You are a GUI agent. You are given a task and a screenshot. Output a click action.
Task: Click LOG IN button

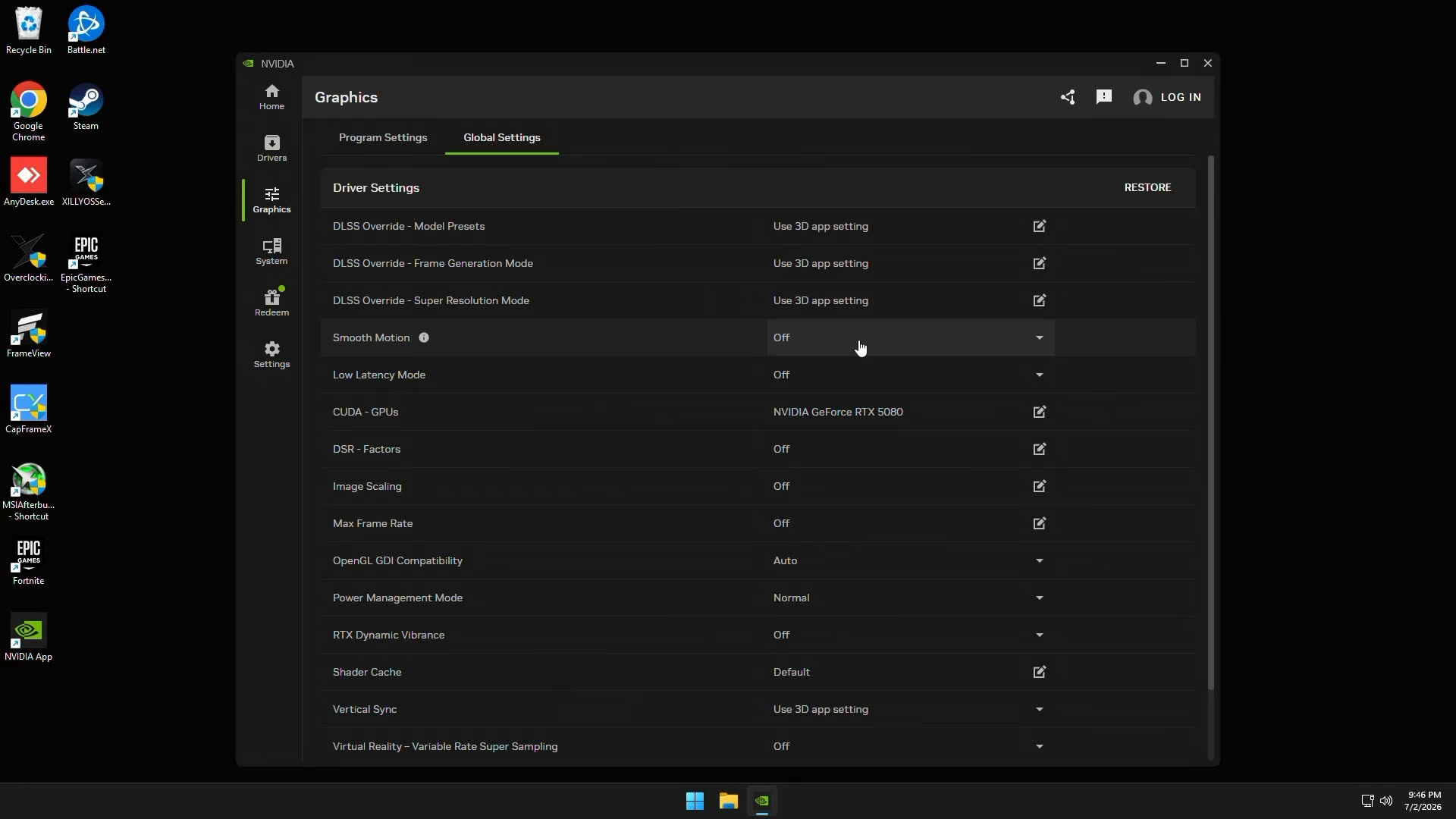(x=1181, y=97)
